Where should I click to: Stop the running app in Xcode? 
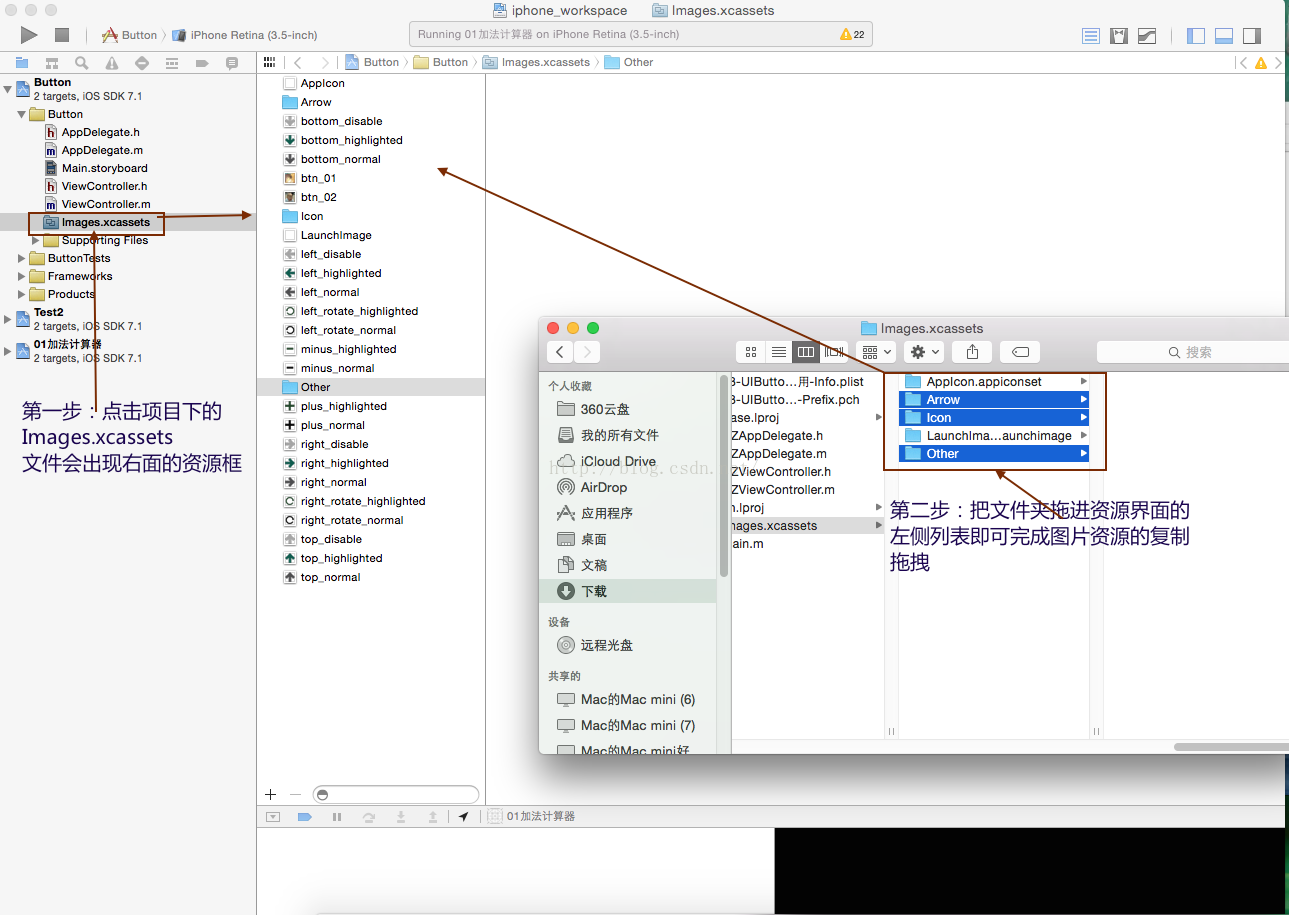click(62, 35)
